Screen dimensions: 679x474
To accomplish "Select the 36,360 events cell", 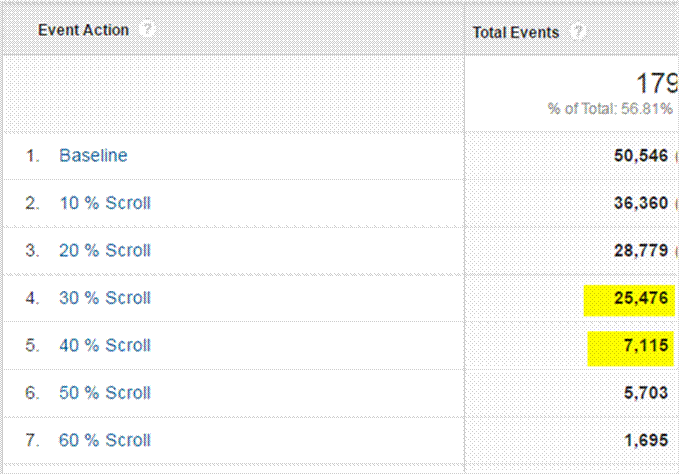I will [x=641, y=203].
